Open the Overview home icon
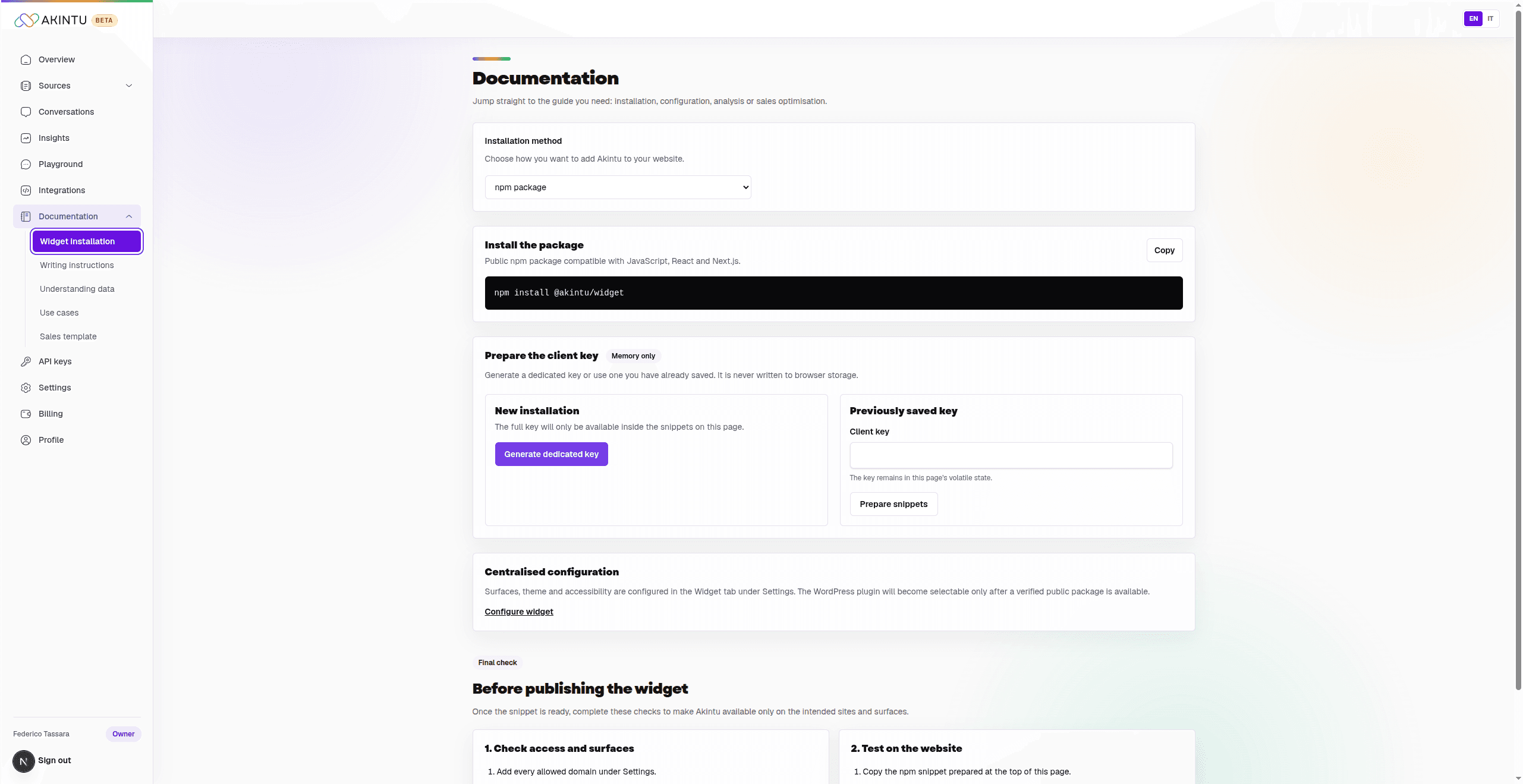1523x784 pixels. coord(26,59)
